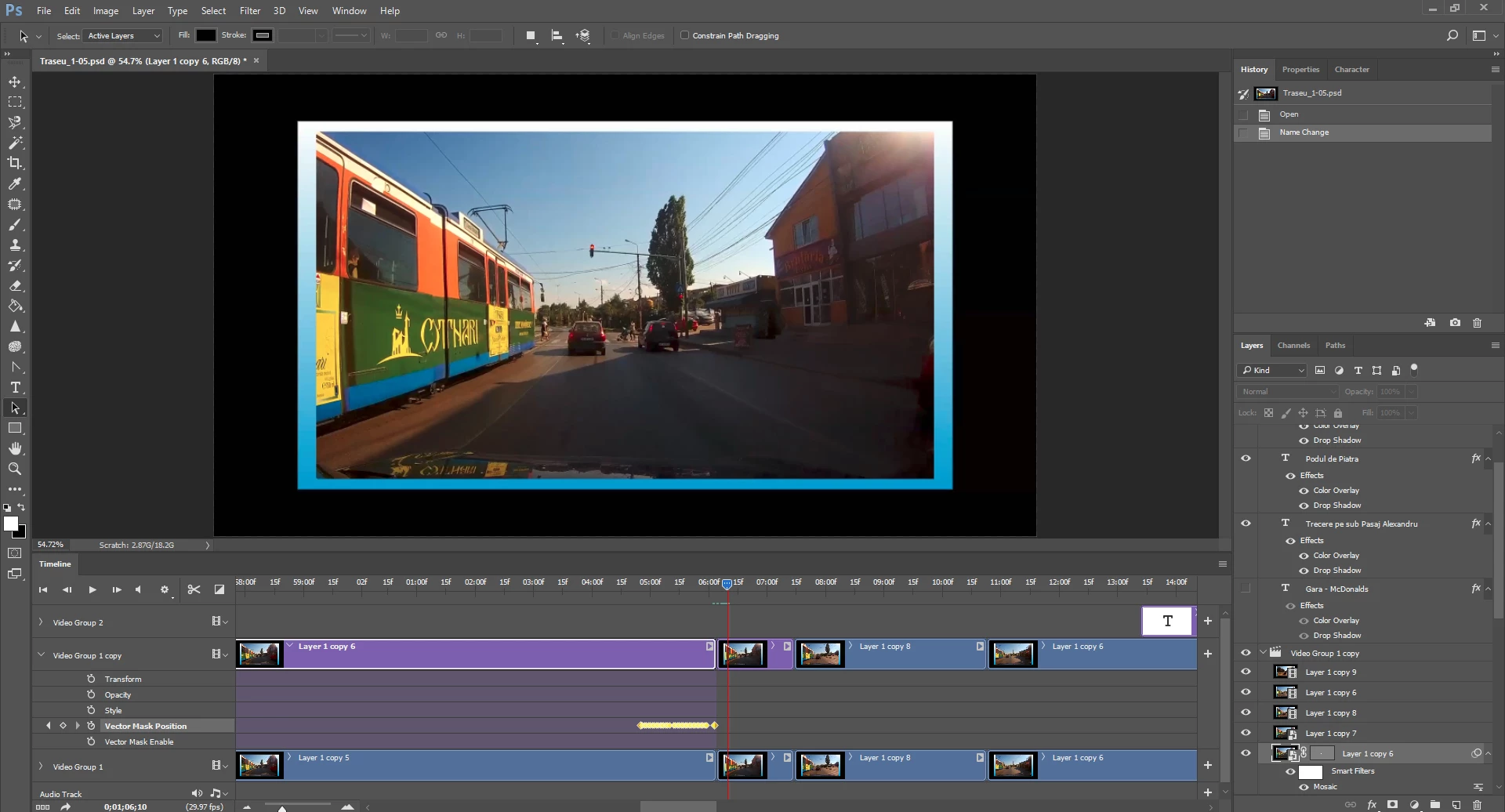Open the Select Active Layers dropdown

pyautogui.click(x=123, y=35)
